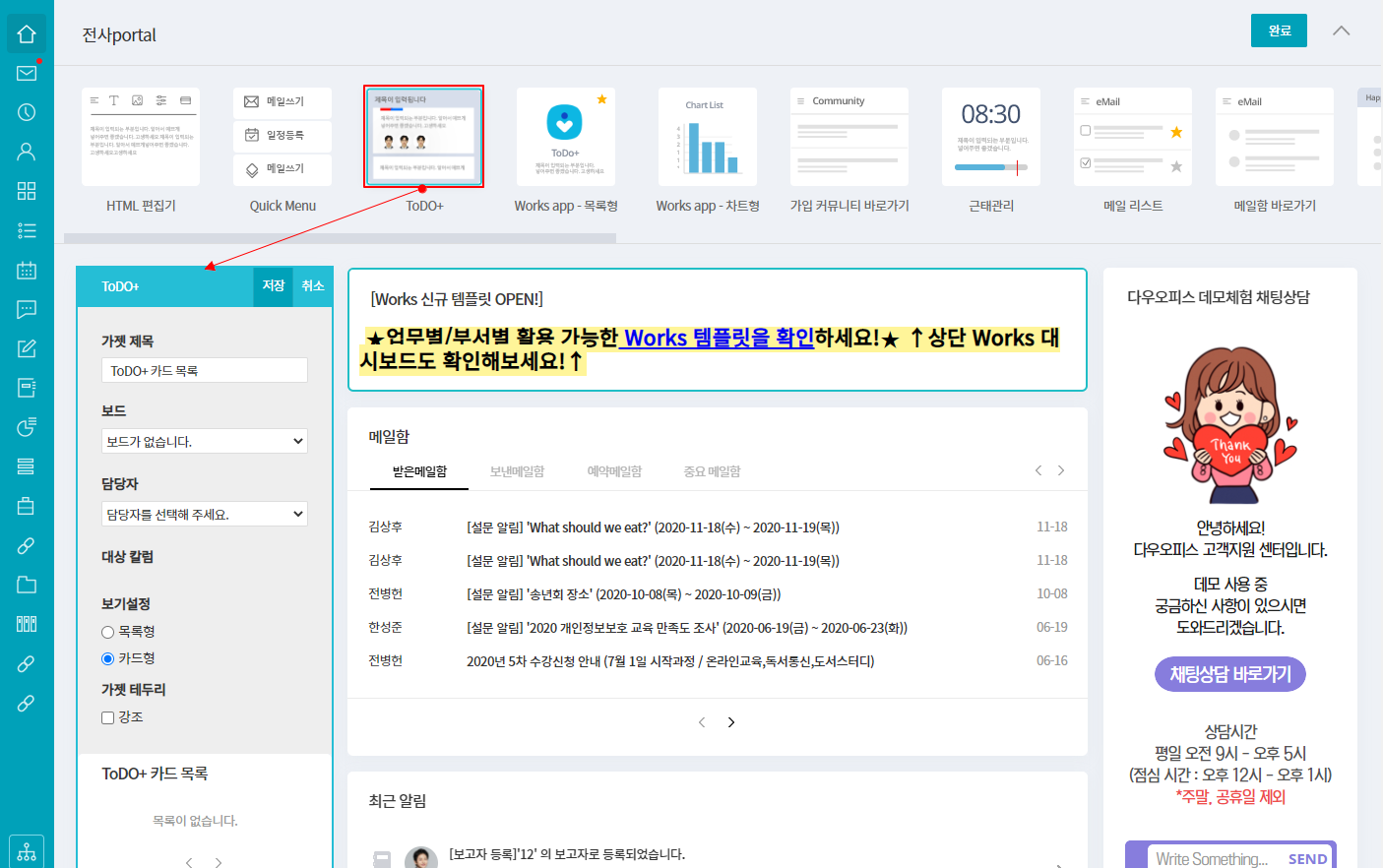The image size is (1383, 868).
Task: Open the chat bubble sidebar icon
Action: click(x=27, y=309)
